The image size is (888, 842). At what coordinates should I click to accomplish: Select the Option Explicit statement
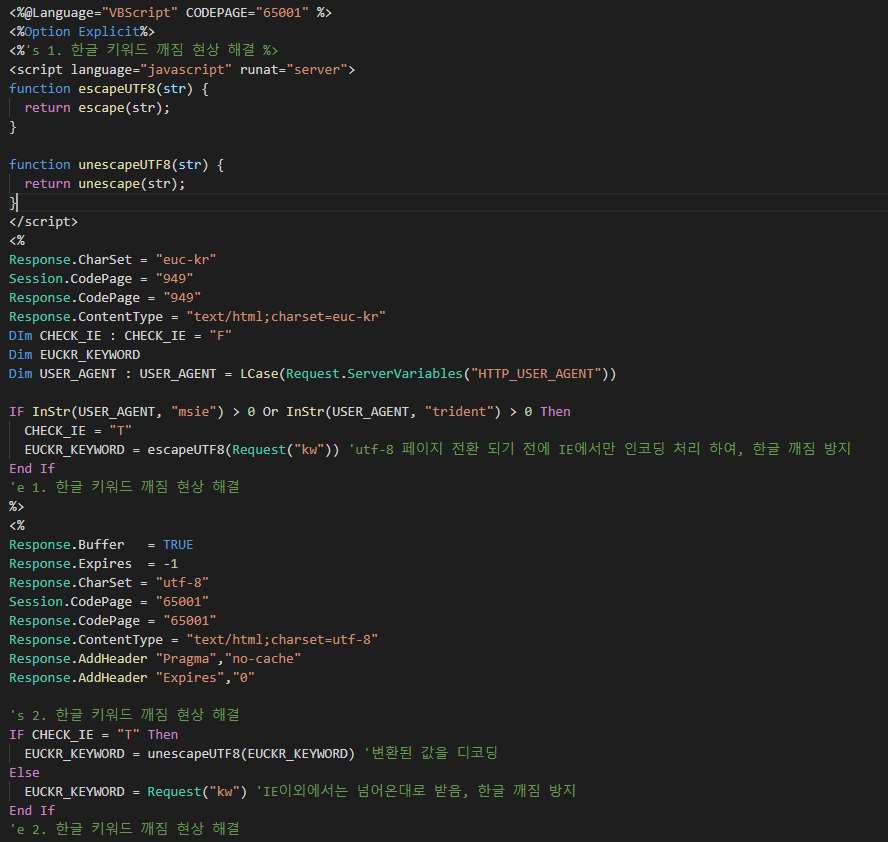pos(82,32)
